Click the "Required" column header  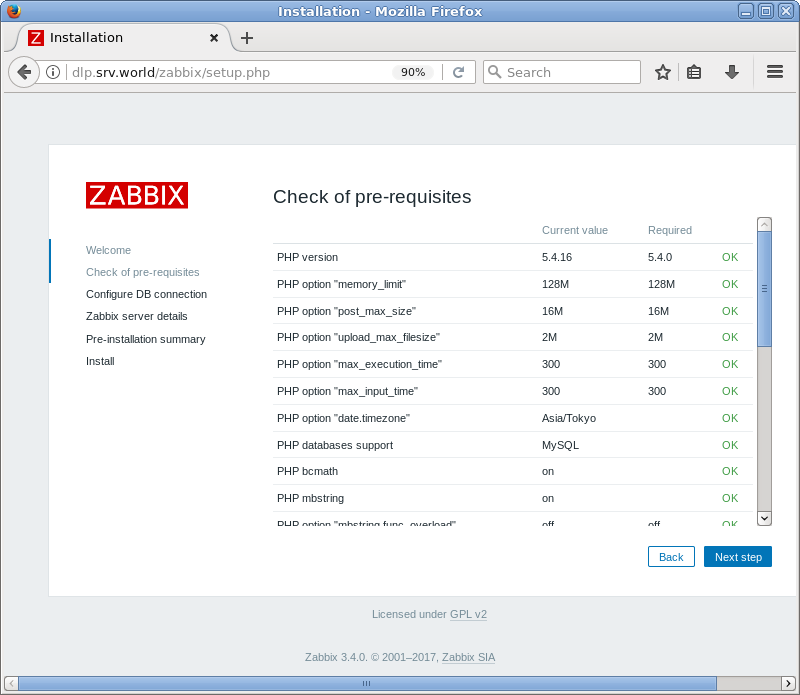coord(669,230)
